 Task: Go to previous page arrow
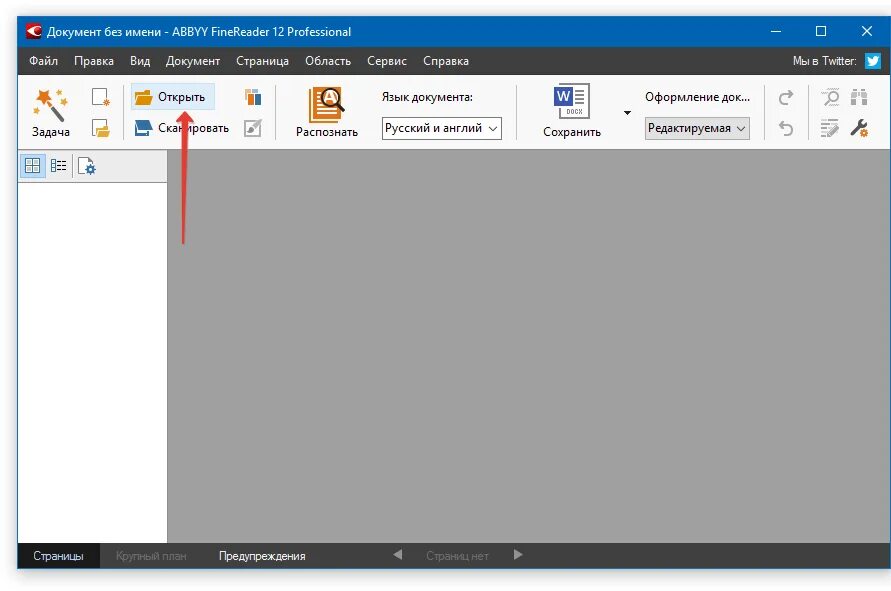click(x=398, y=555)
